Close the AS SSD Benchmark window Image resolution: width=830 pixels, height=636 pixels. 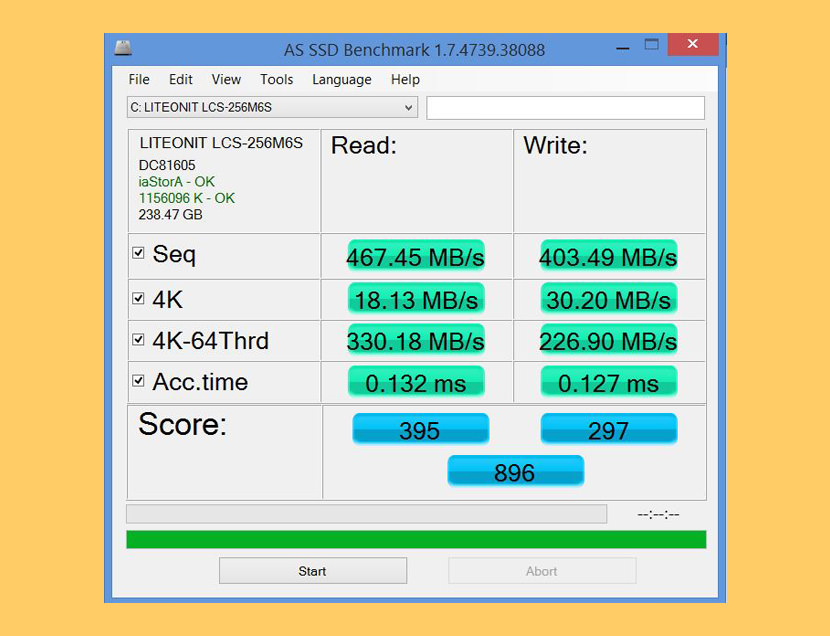pos(692,45)
